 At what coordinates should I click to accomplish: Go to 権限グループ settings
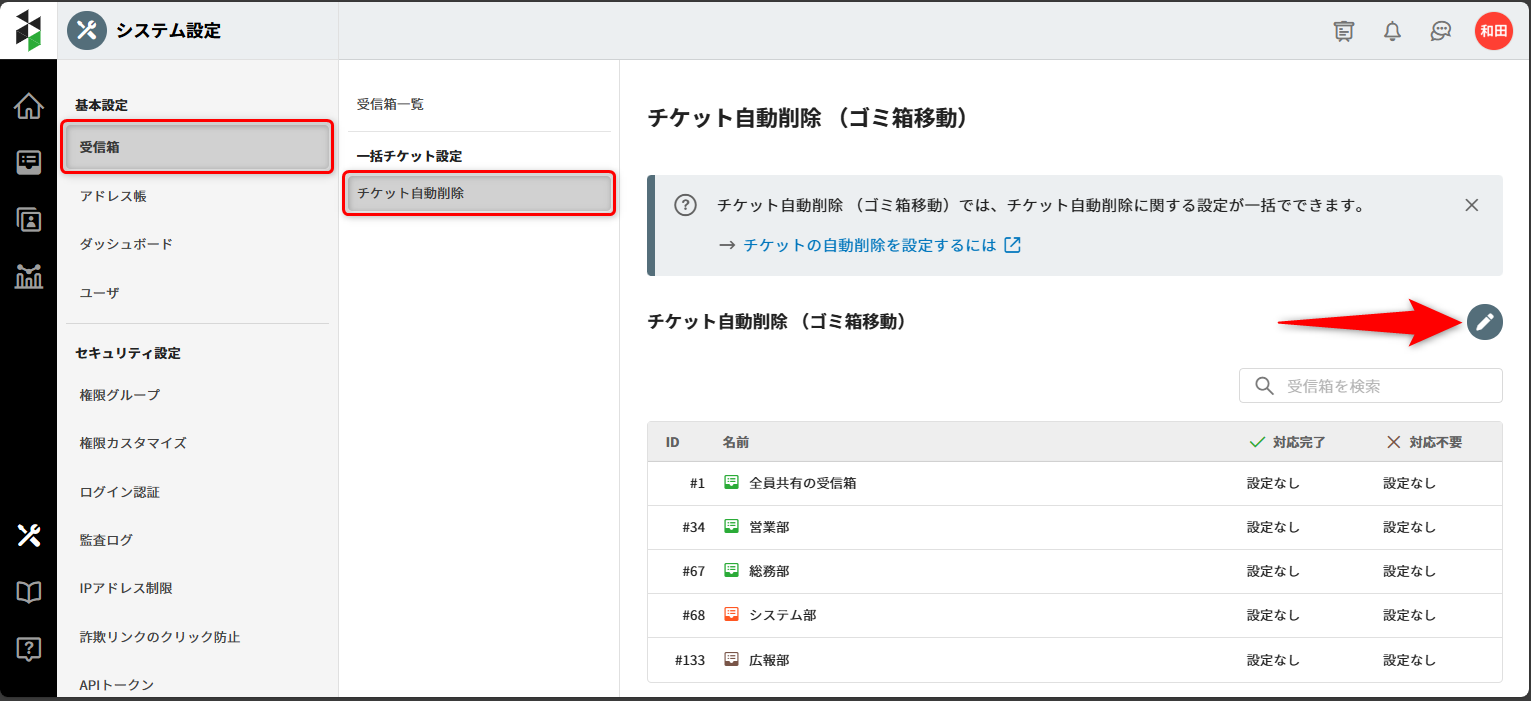pos(119,395)
